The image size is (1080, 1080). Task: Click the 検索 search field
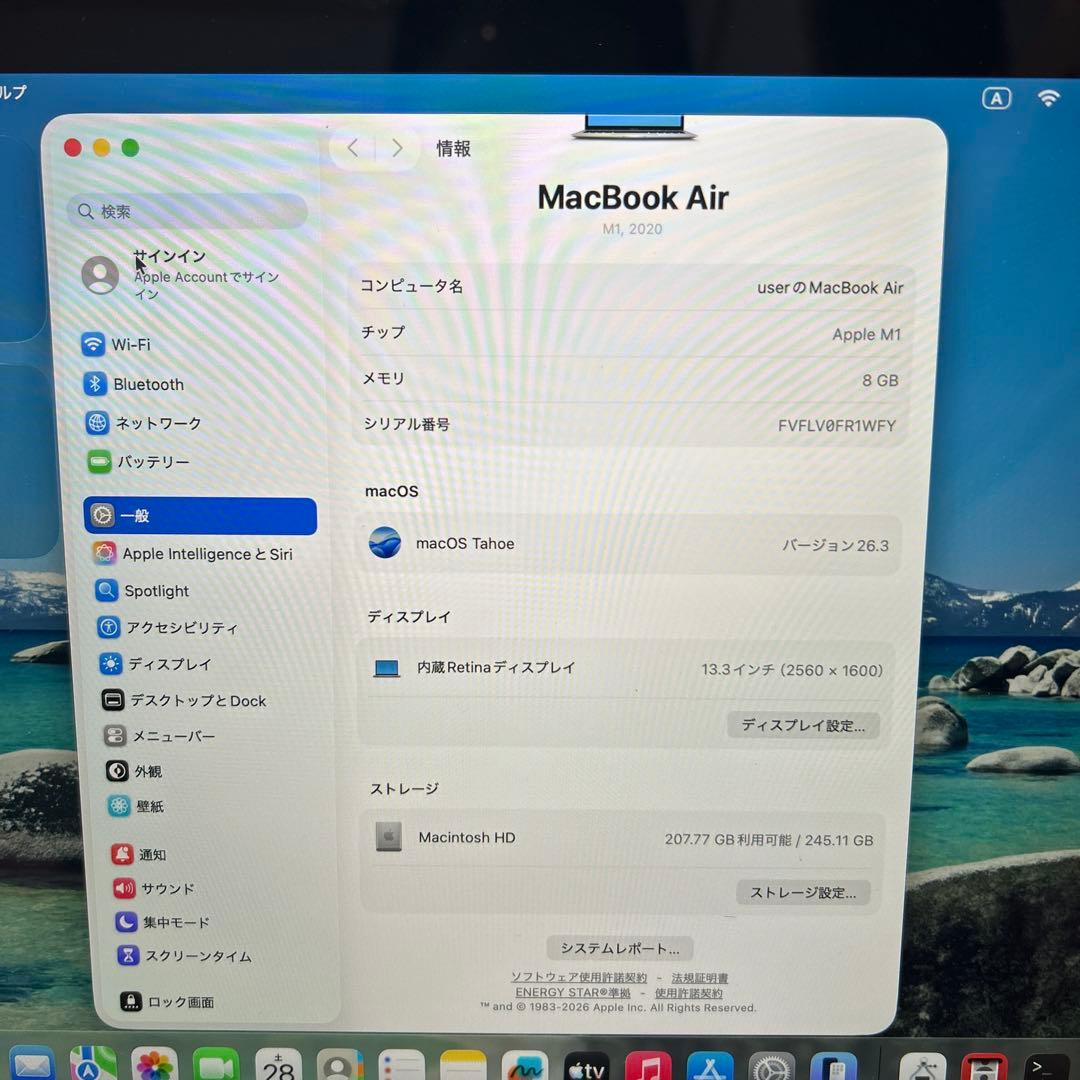click(187, 211)
